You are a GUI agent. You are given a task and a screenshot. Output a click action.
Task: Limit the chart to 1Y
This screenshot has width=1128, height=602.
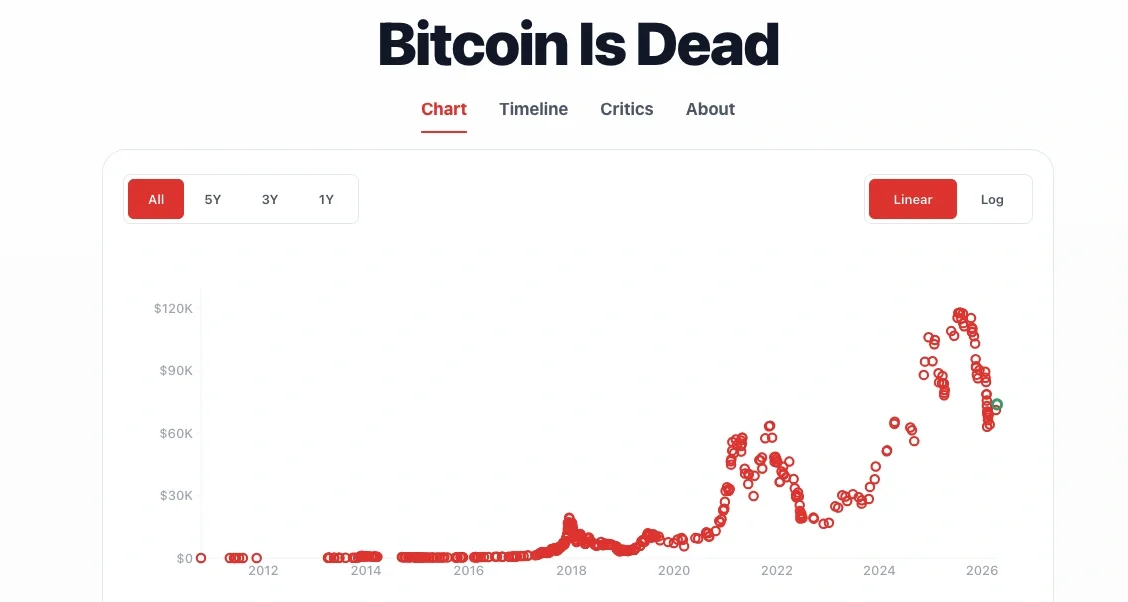pos(326,199)
